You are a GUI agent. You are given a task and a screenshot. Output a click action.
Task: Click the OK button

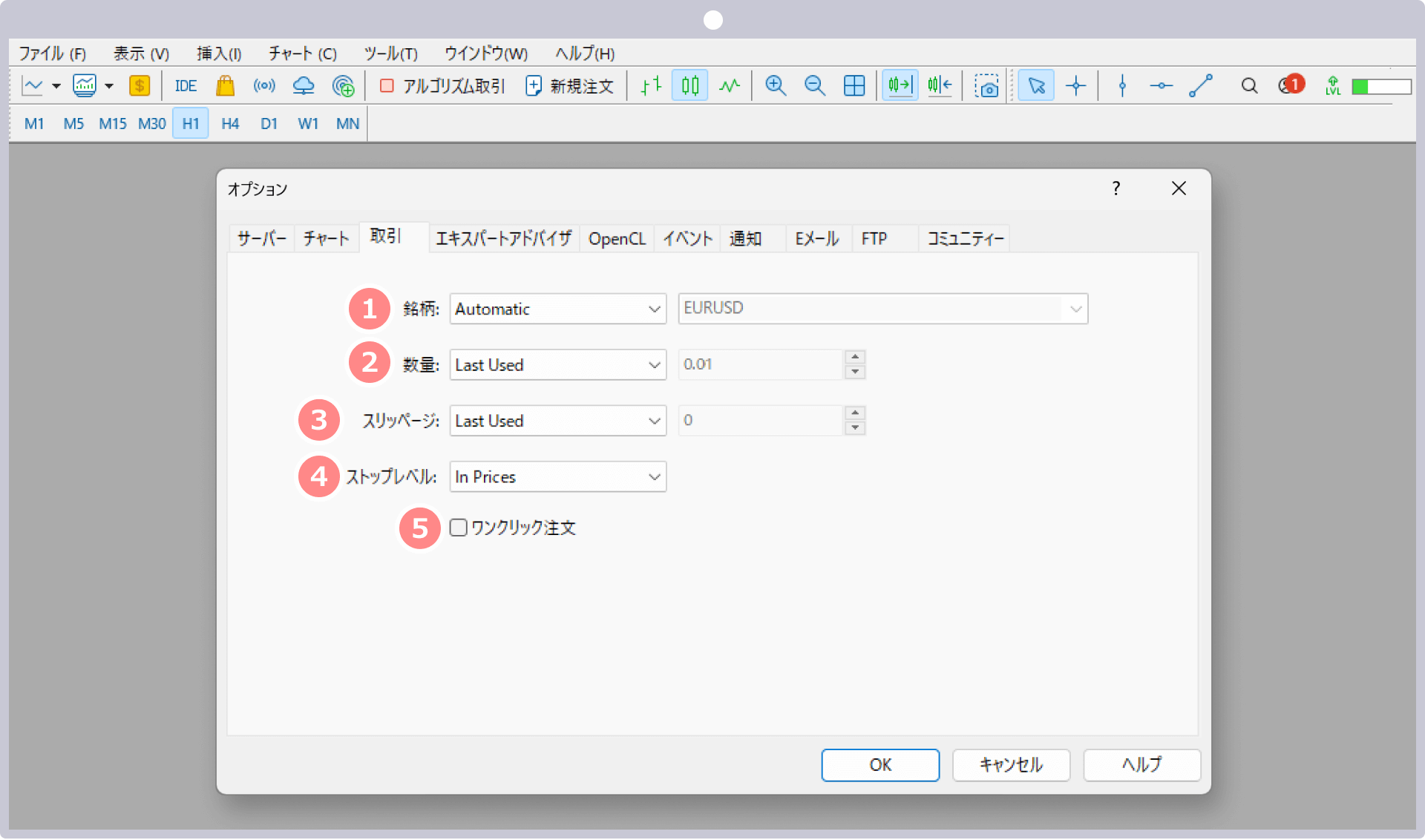(880, 765)
